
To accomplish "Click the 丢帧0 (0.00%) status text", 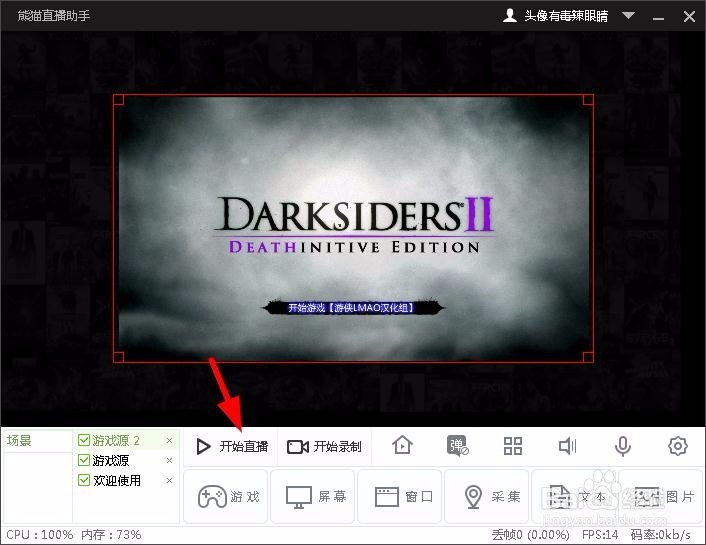I will [530, 535].
